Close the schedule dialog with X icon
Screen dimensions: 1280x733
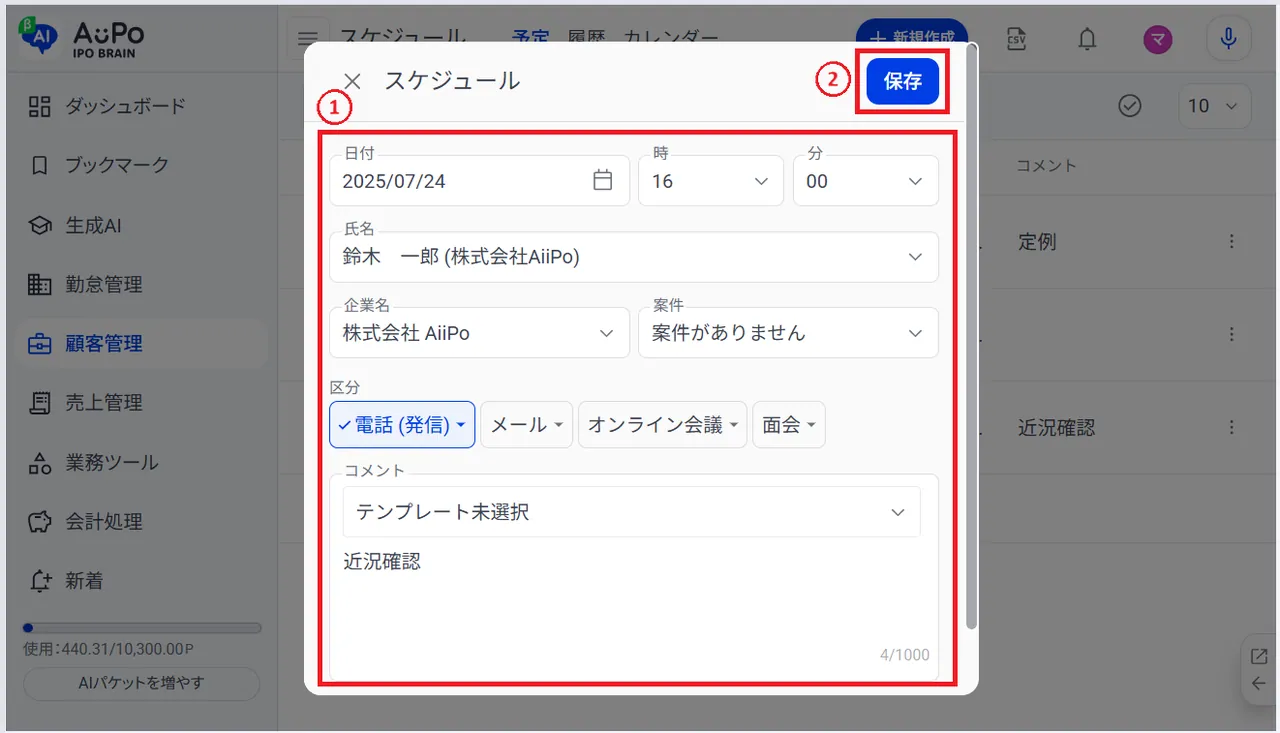tap(352, 81)
